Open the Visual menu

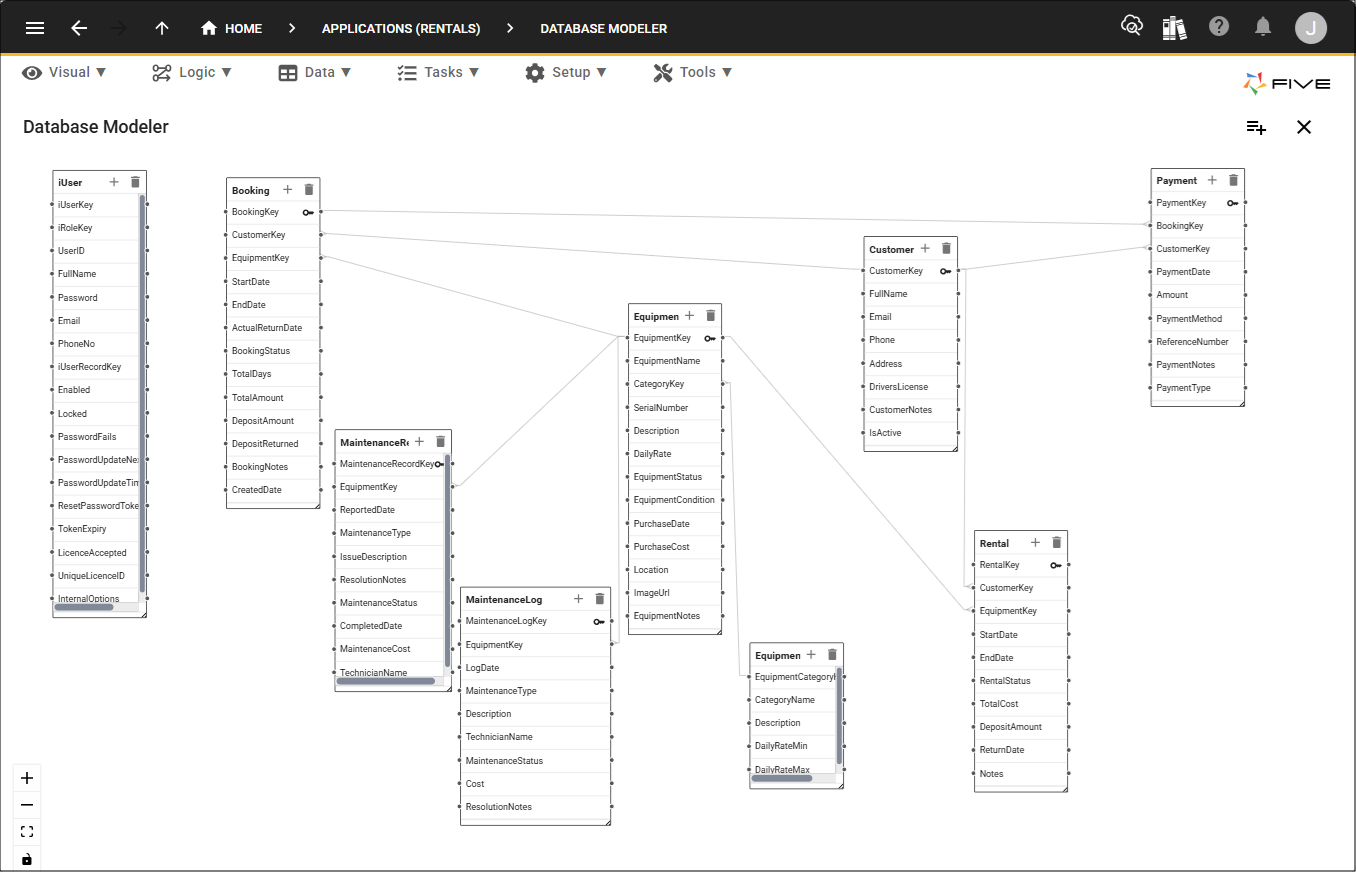pos(64,72)
